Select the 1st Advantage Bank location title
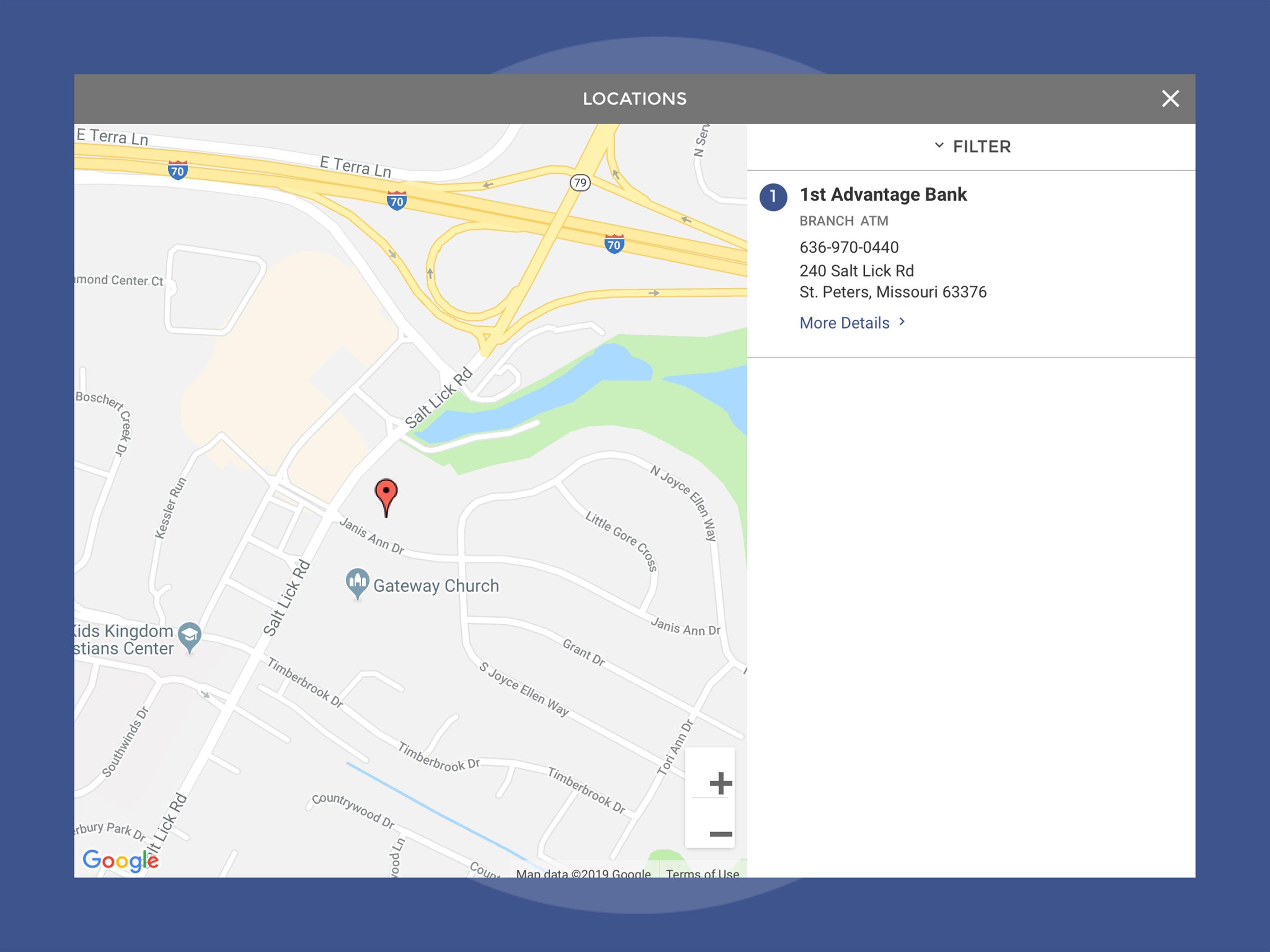The image size is (1270, 952). (x=883, y=195)
